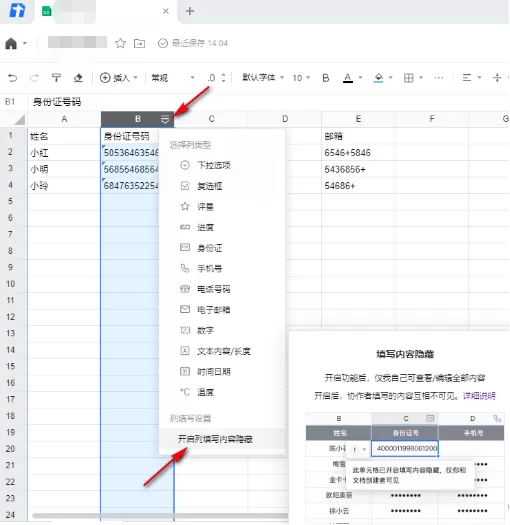The width and height of the screenshot is (510, 525).
Task: Open the borders grid icon
Action: pos(409,78)
